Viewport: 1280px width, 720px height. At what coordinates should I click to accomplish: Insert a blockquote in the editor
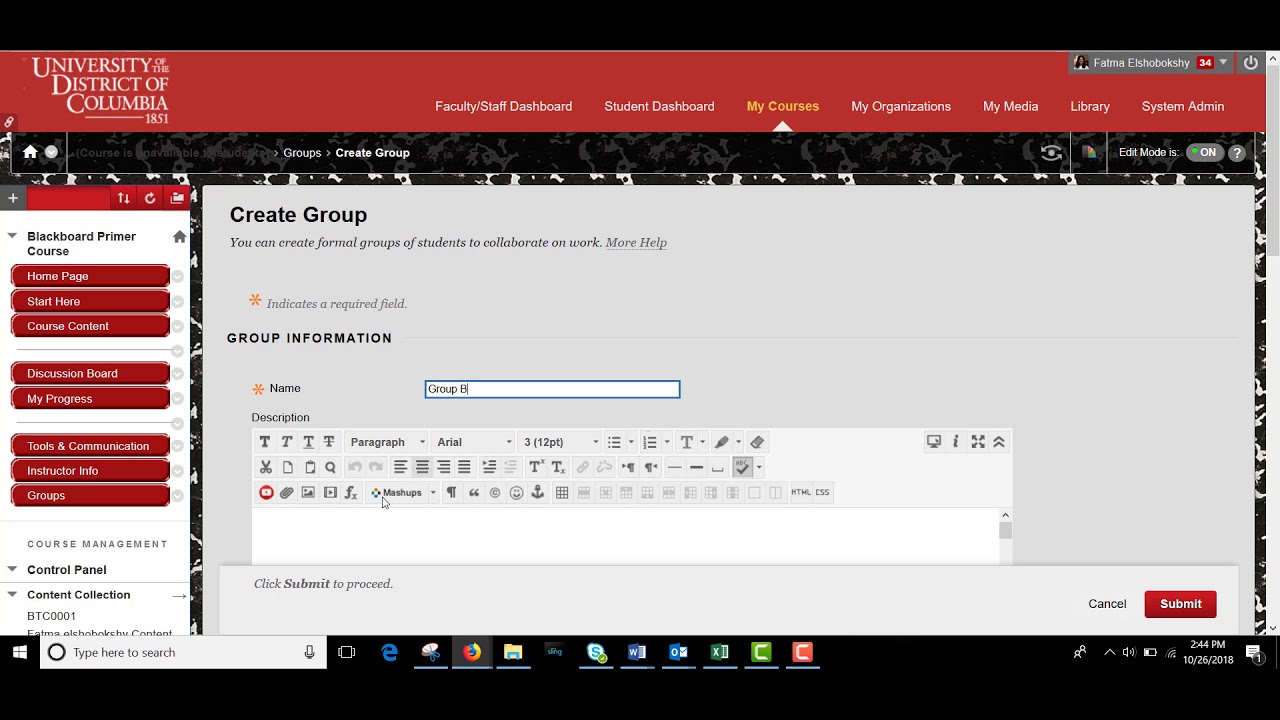pyautogui.click(x=474, y=492)
